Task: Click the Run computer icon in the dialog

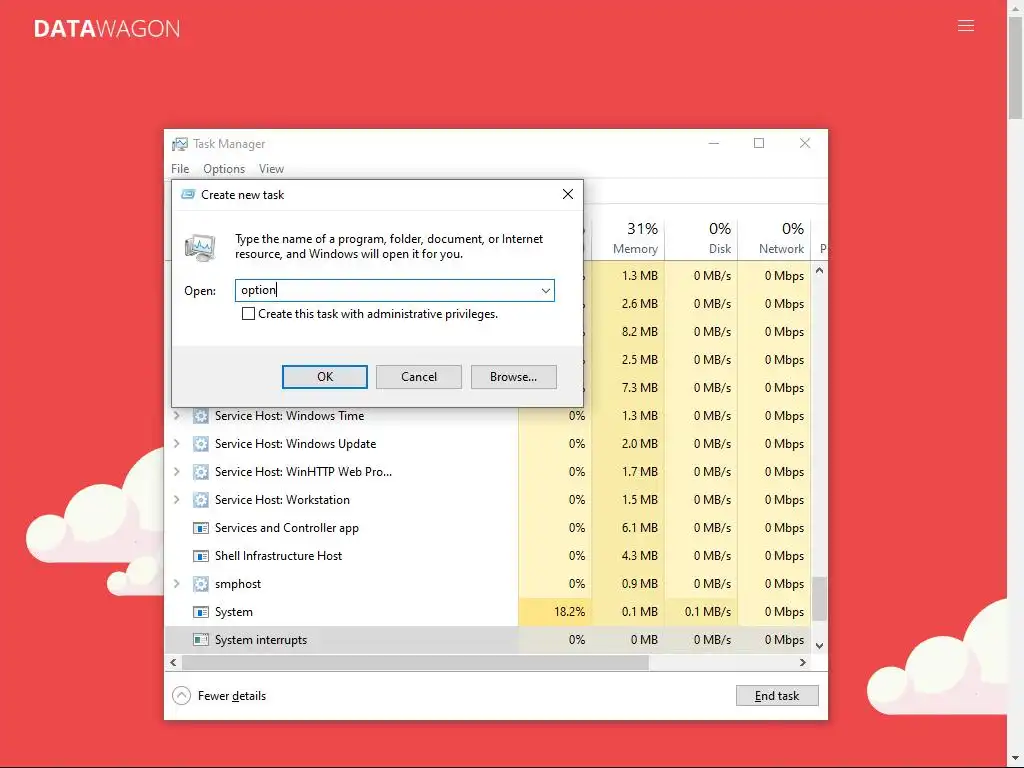Action: 200,248
